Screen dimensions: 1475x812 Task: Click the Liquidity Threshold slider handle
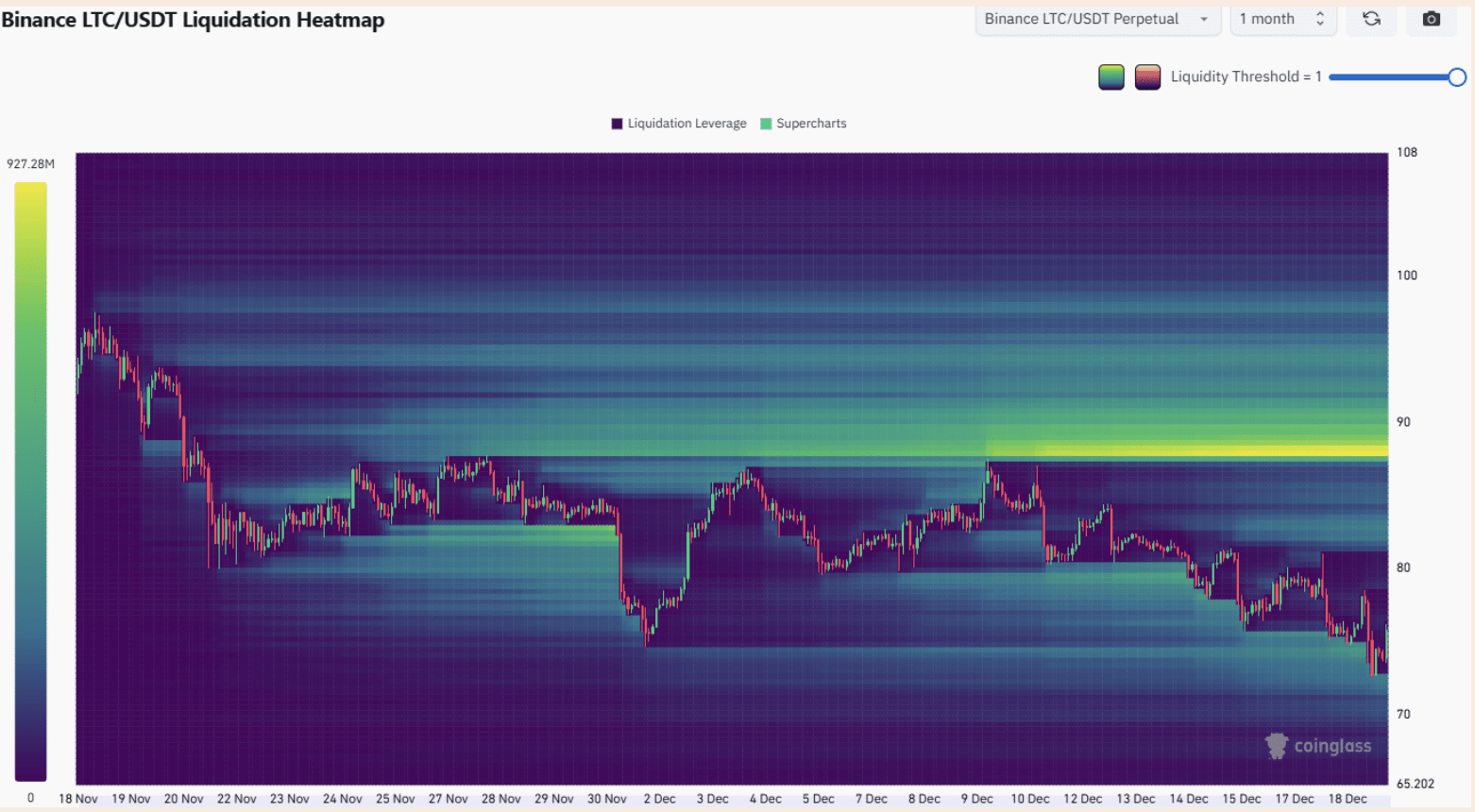[x=1457, y=76]
